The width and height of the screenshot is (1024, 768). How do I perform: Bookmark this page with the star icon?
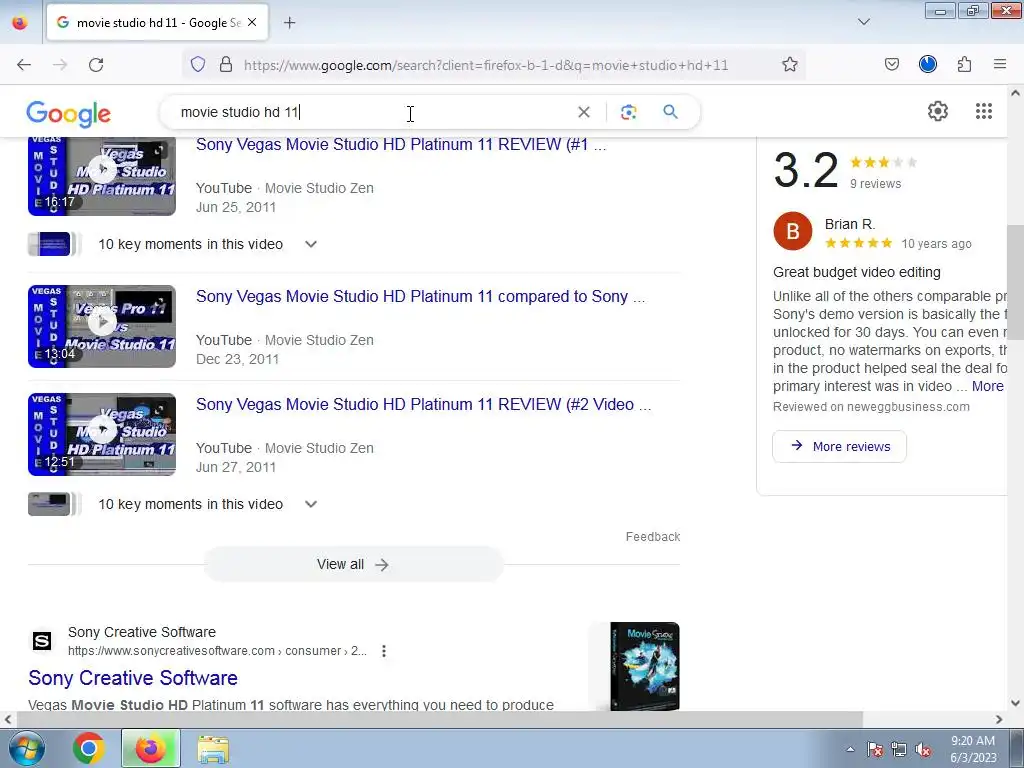(790, 64)
